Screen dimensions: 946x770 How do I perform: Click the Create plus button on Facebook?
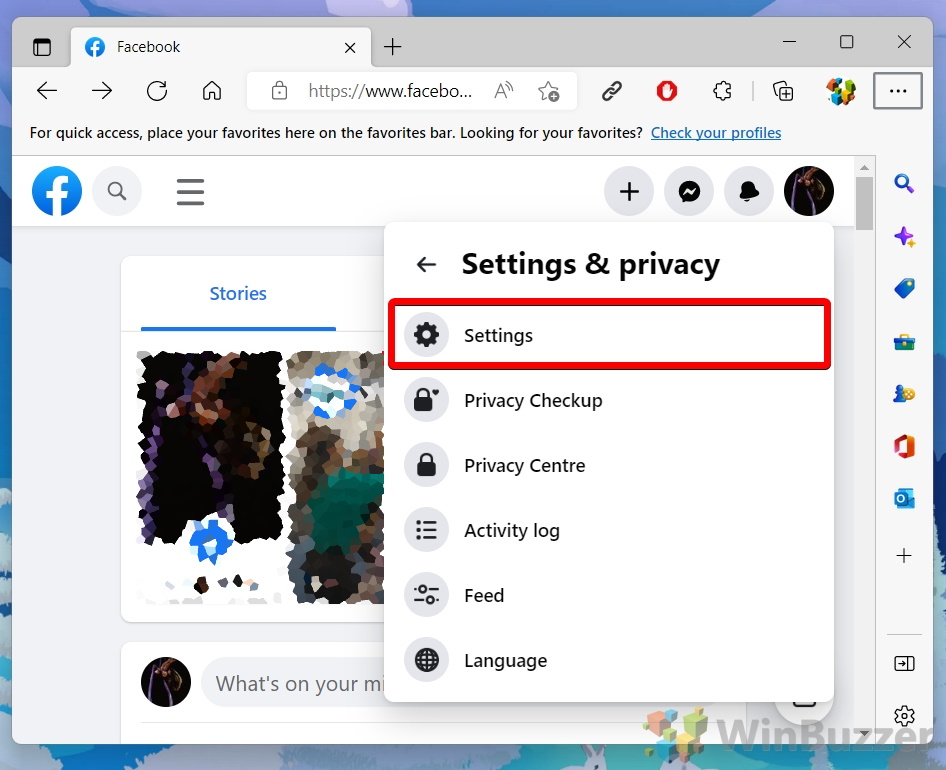tap(629, 191)
